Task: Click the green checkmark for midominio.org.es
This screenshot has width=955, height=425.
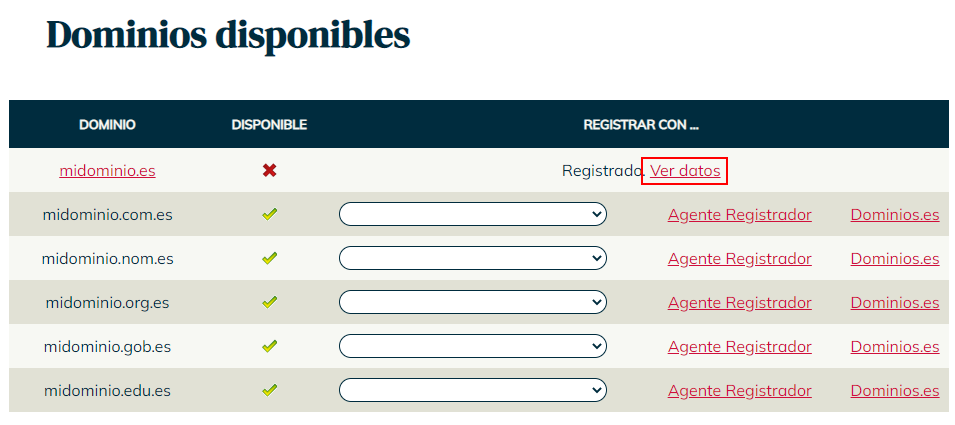Action: click(x=269, y=302)
